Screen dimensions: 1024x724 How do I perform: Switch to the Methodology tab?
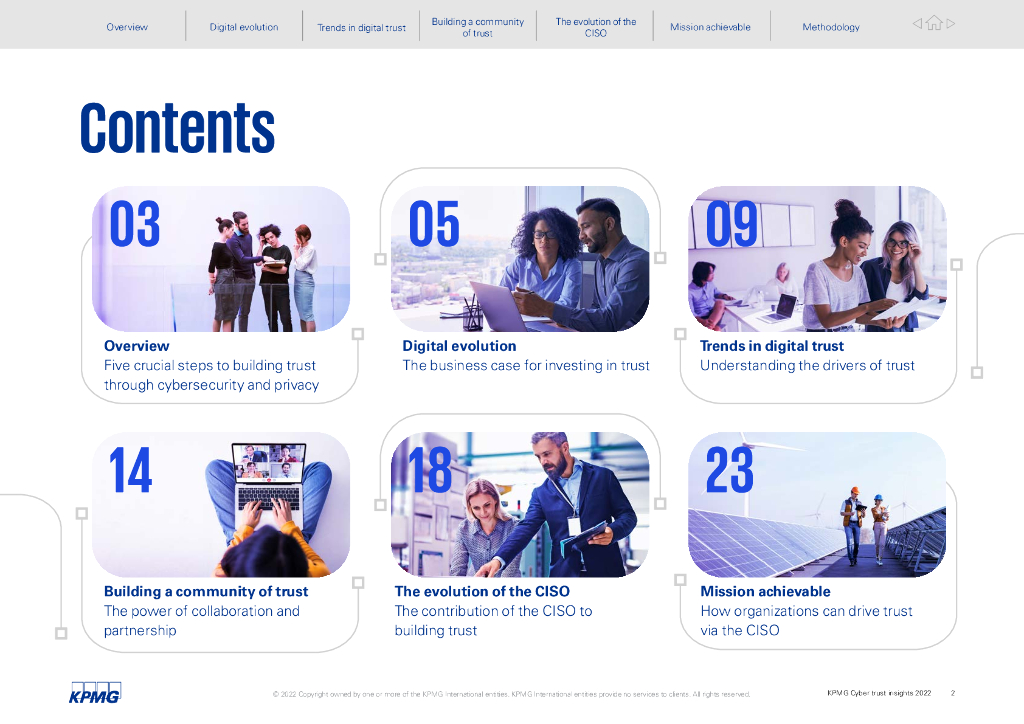tap(831, 27)
